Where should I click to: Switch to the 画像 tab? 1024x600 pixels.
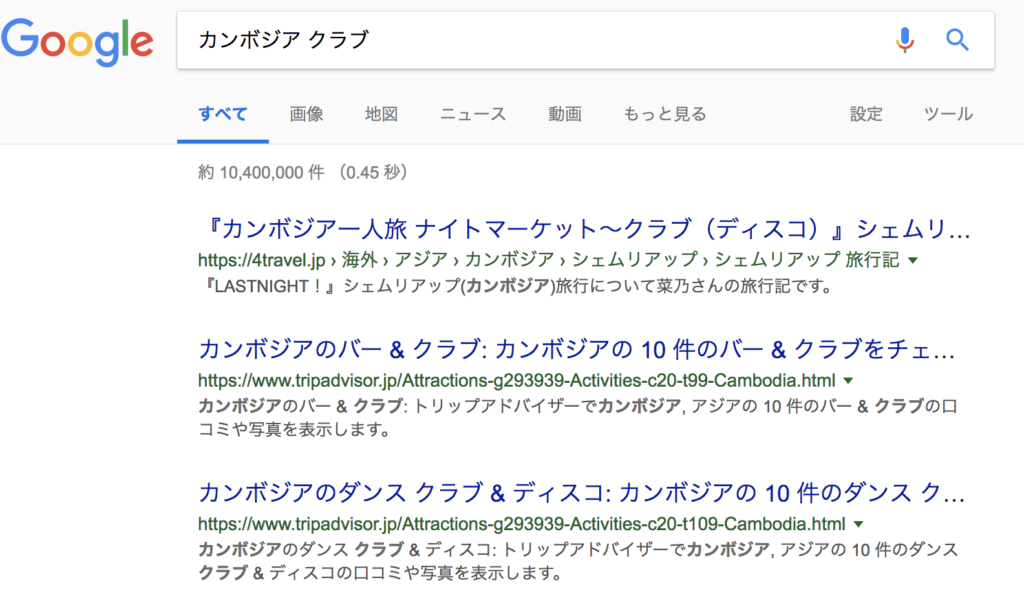tap(306, 114)
